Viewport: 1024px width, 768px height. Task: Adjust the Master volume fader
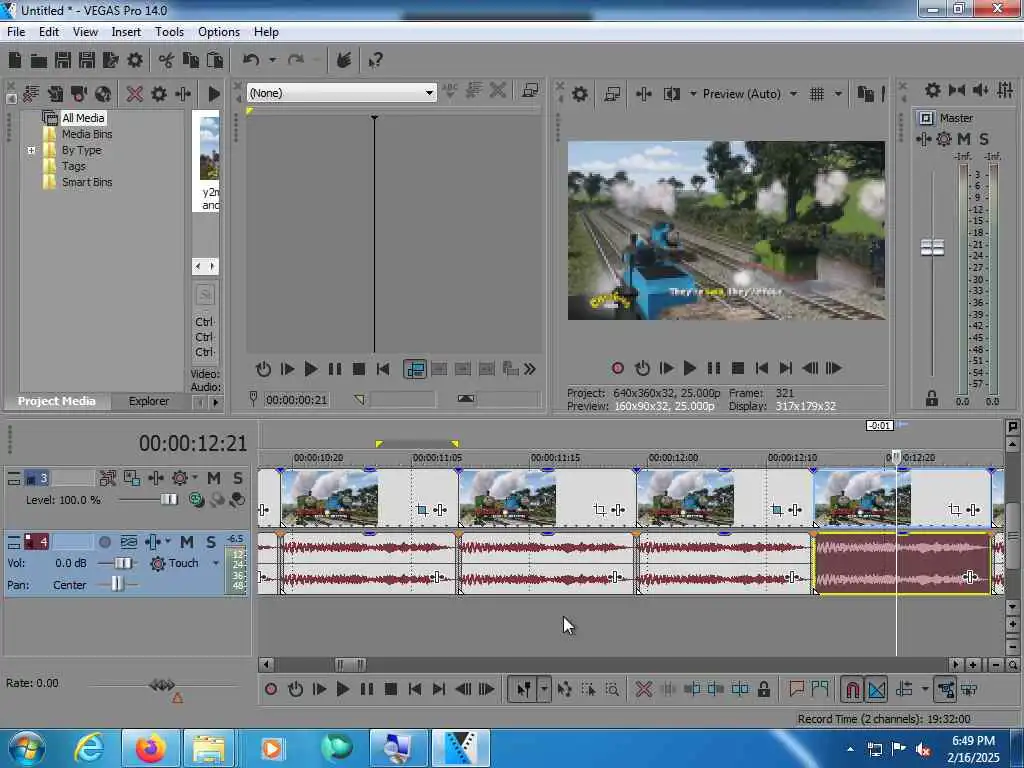pyautogui.click(x=933, y=248)
